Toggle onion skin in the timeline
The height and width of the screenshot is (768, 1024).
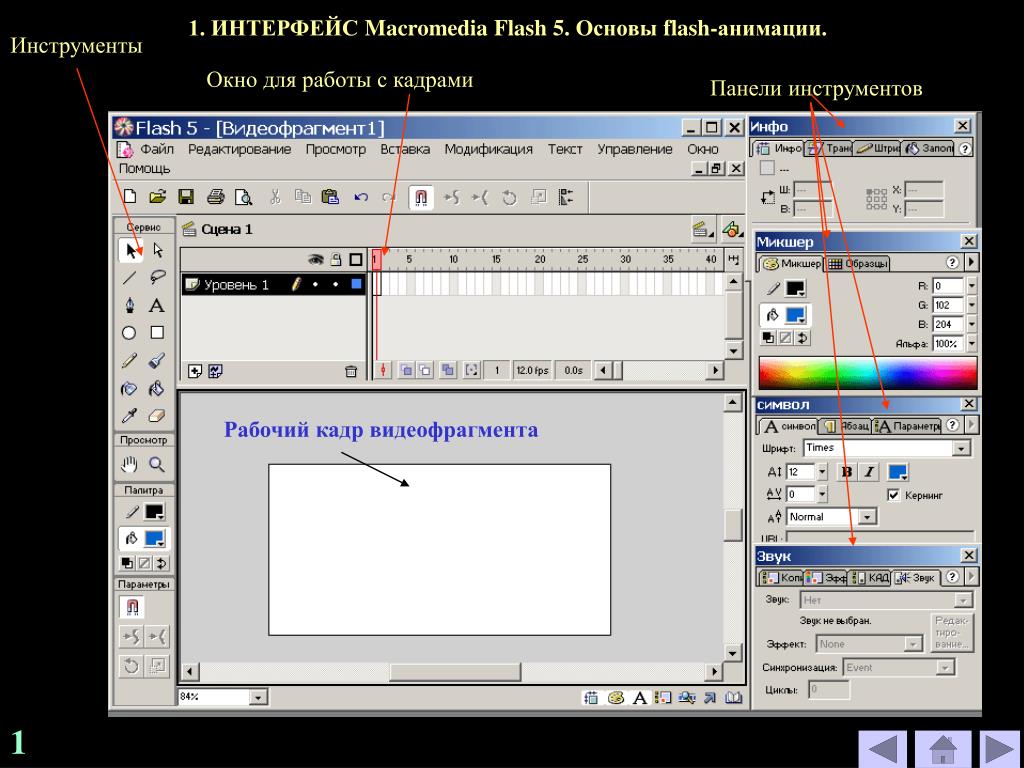406,370
